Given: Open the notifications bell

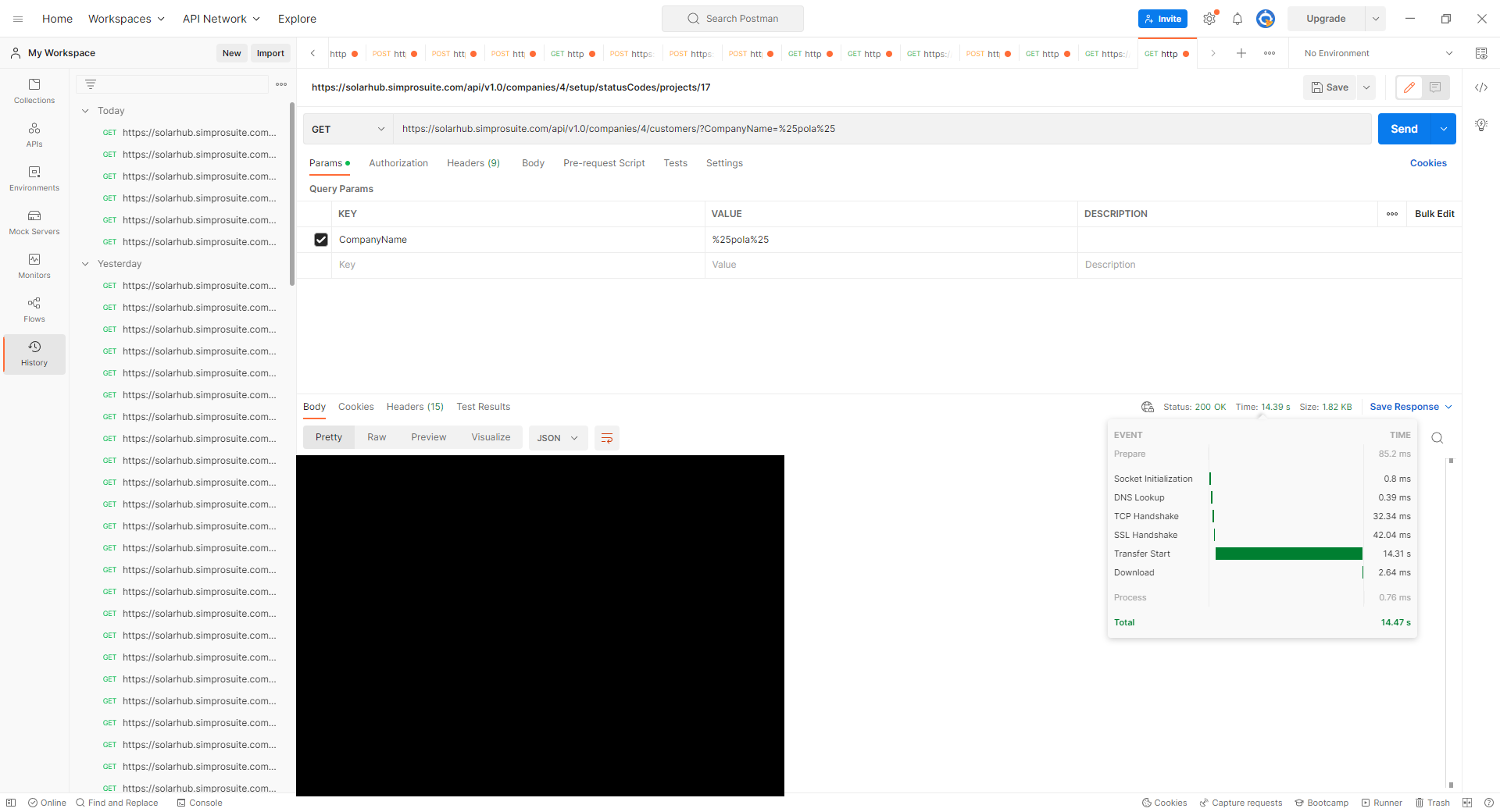Looking at the screenshot, I should click(1237, 19).
